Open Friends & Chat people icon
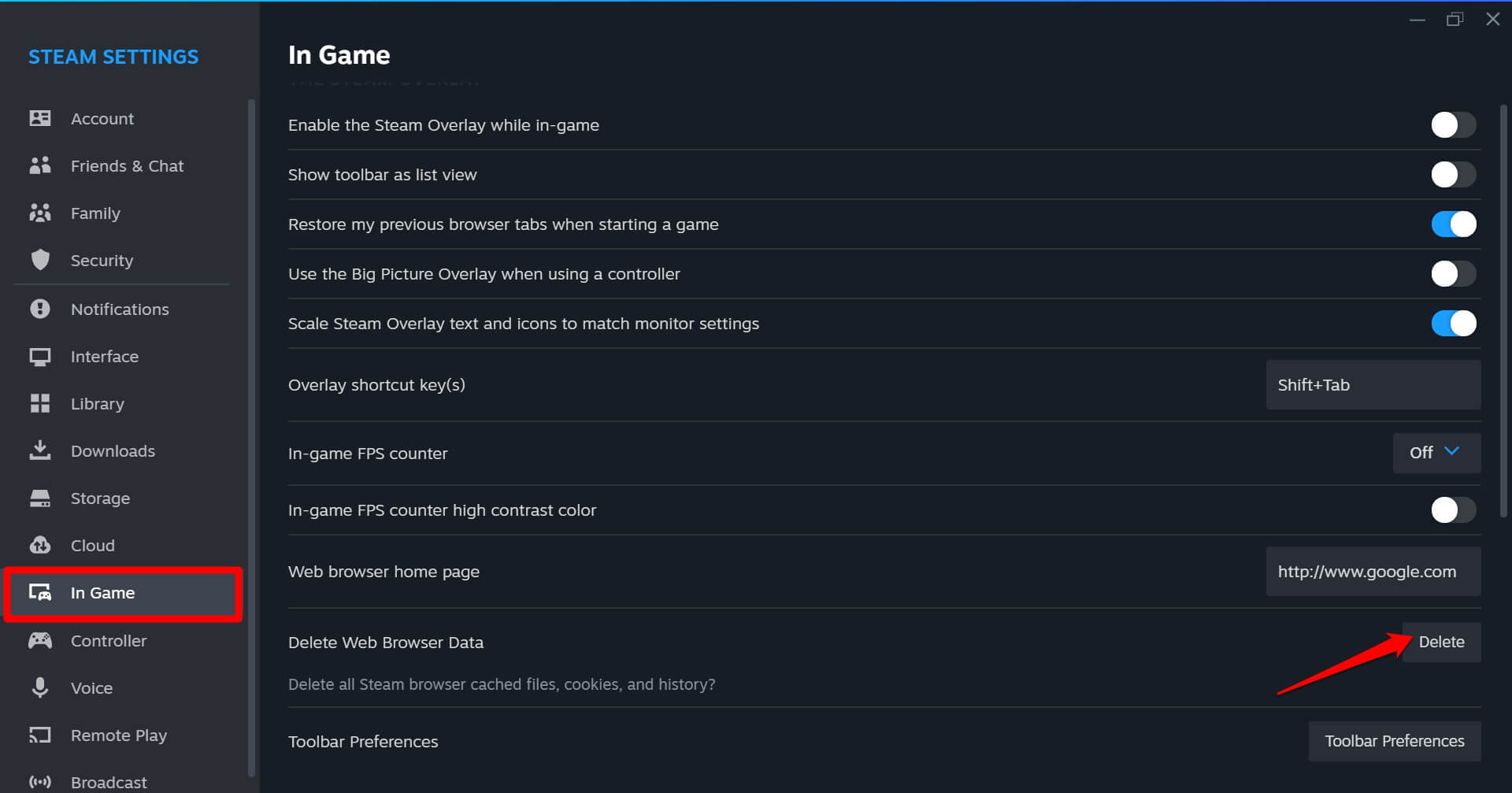The width and height of the screenshot is (1512, 793). click(x=40, y=166)
